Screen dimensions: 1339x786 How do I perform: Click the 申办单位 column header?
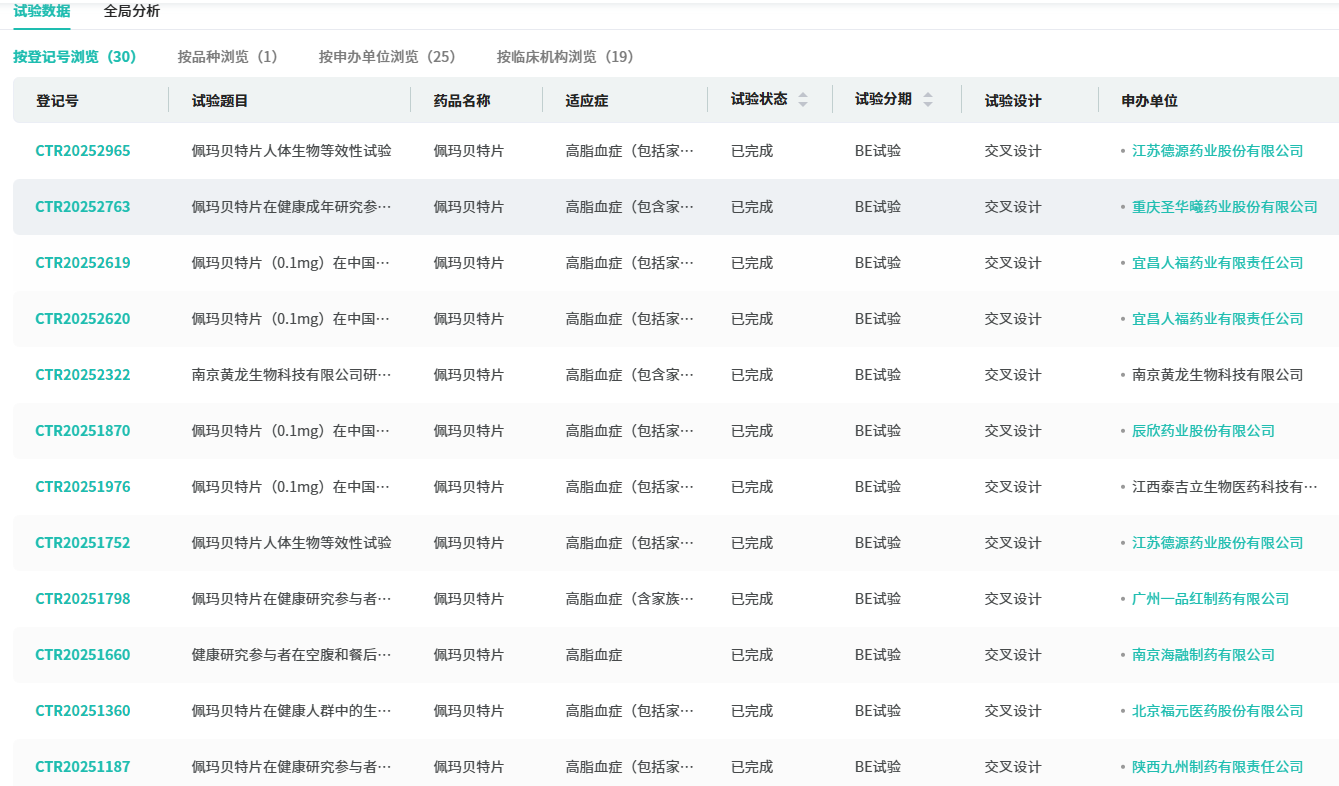point(1150,101)
